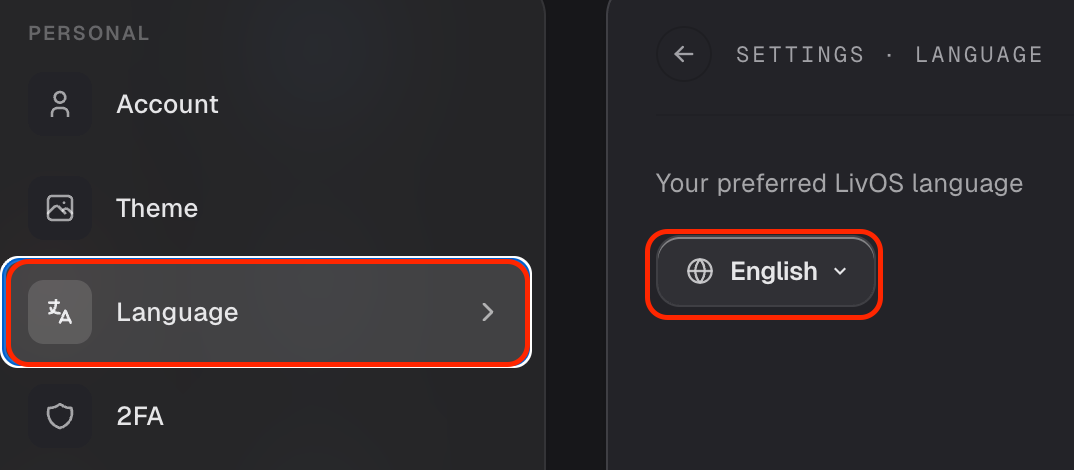Expand the down chevron next to English
The width and height of the screenshot is (1074, 470).
840,271
